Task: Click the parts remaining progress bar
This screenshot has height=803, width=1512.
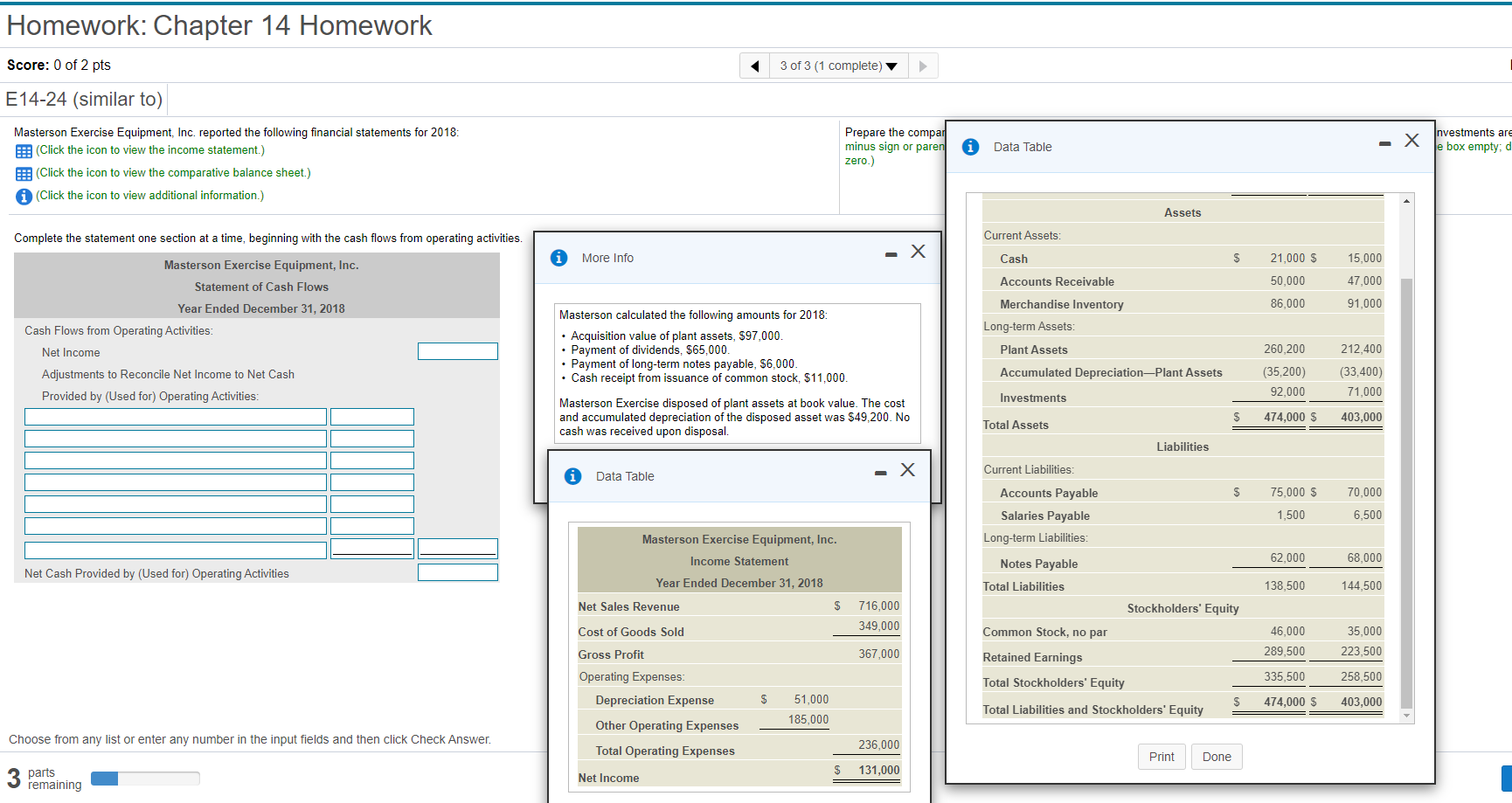Action: click(x=145, y=779)
